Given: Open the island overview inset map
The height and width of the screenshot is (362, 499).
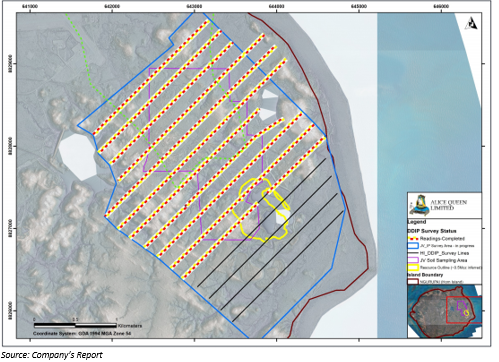Looking at the screenshot, I should click(444, 311).
